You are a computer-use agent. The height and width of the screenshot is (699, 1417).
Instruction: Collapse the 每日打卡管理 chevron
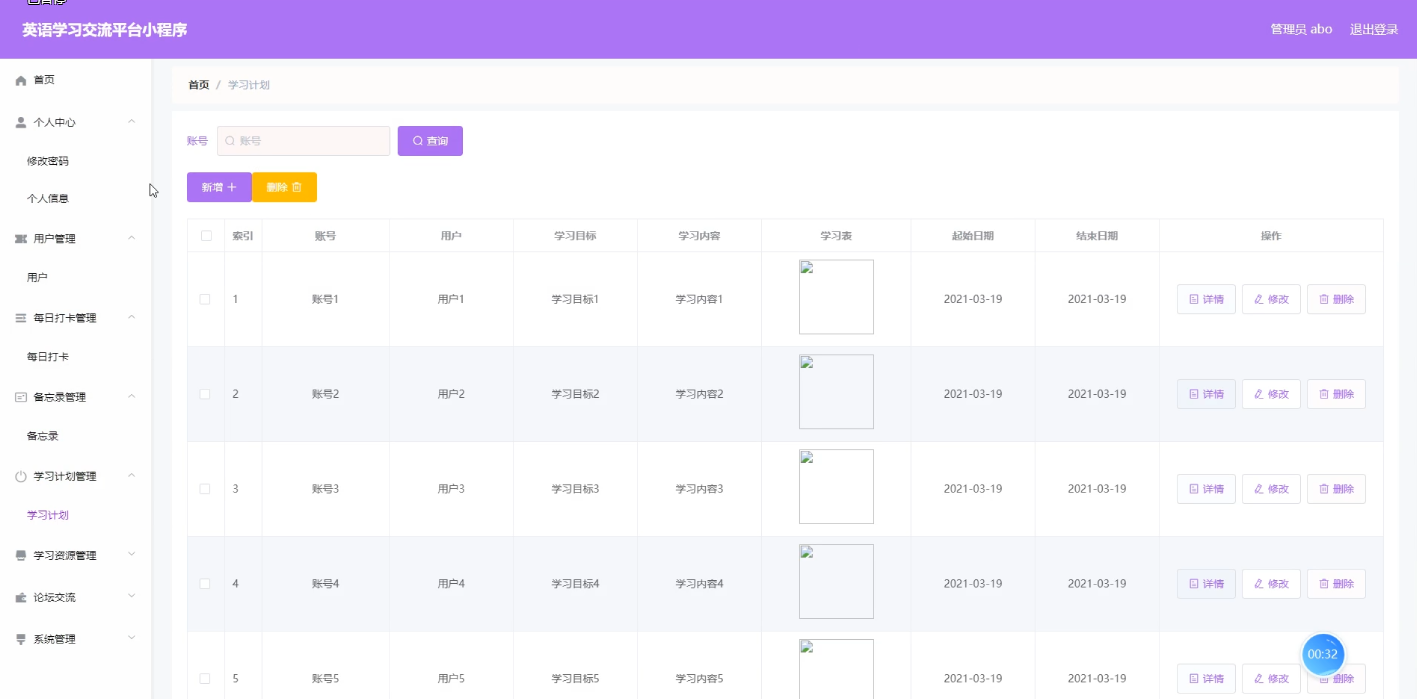132,317
